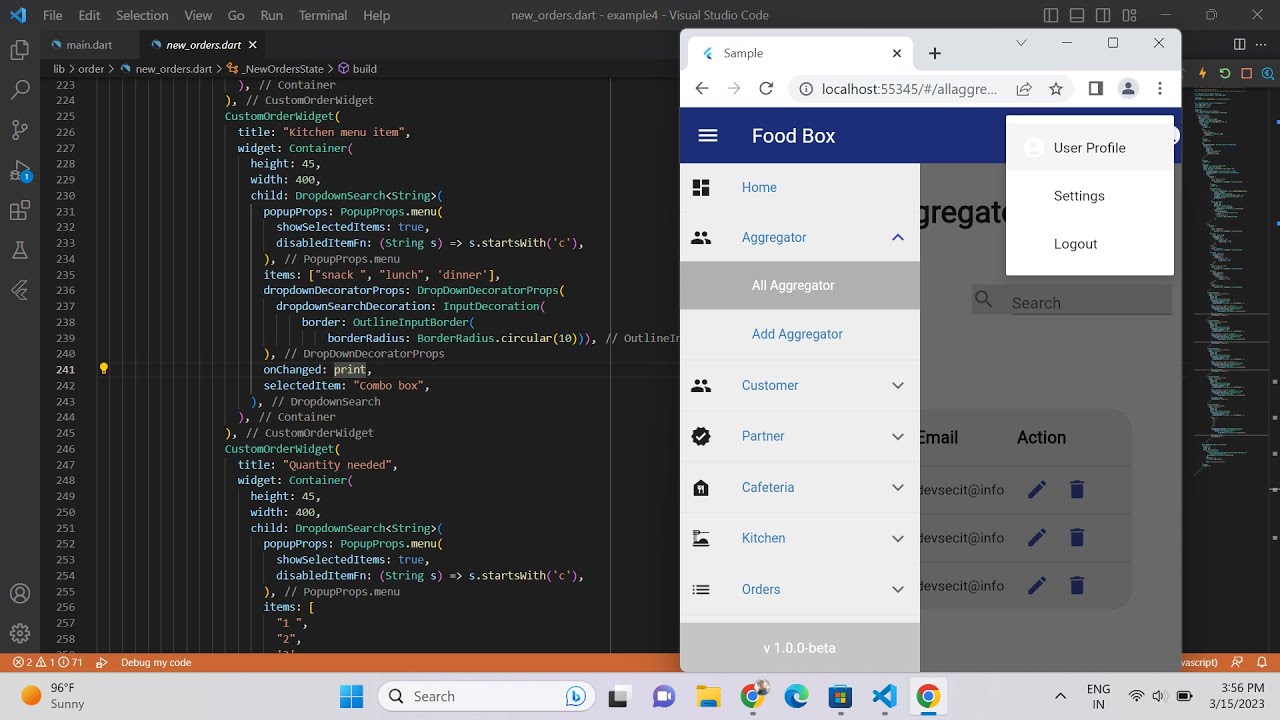Open the File menu
The image size is (1280, 720).
(53, 15)
